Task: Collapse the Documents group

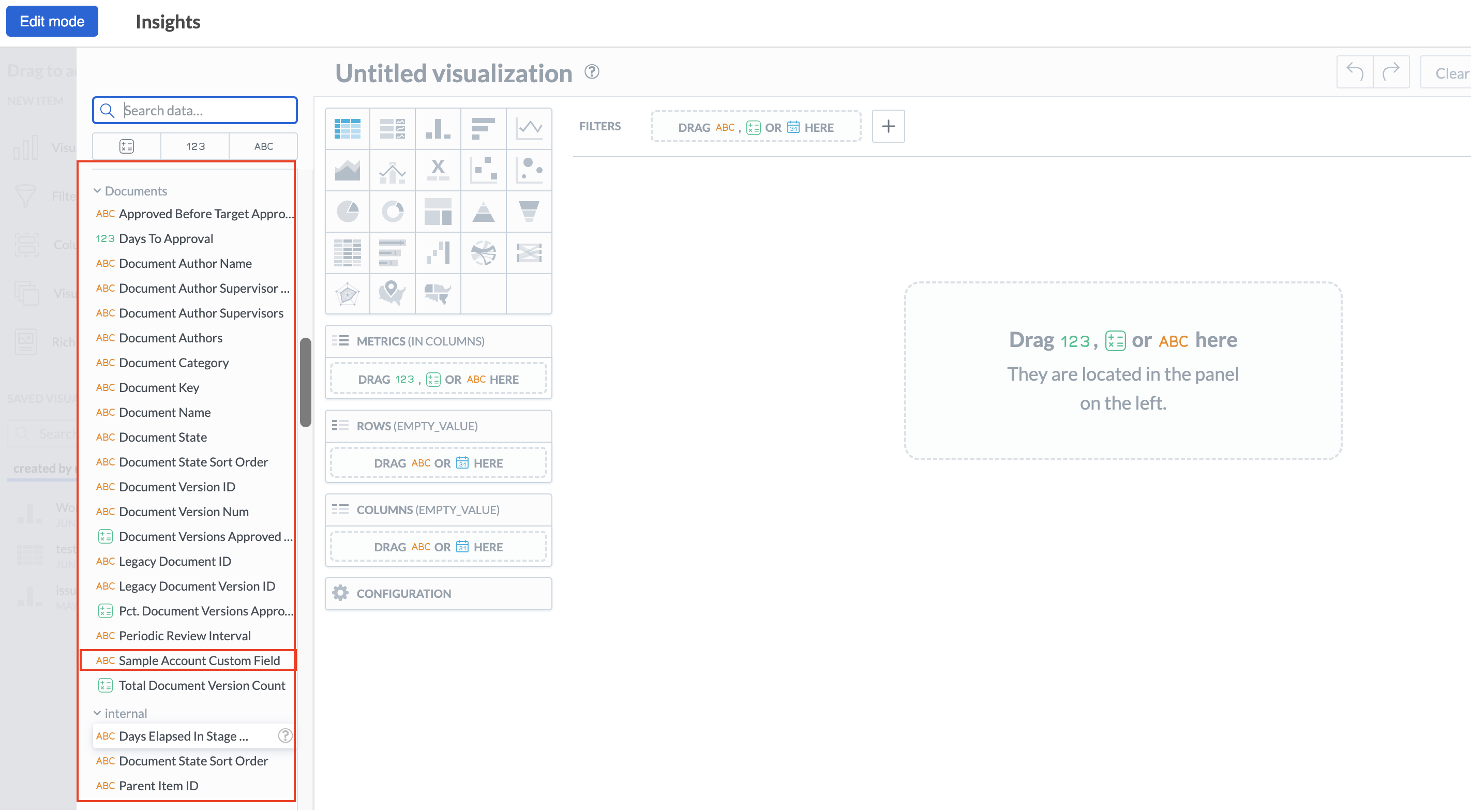Action: coord(130,191)
